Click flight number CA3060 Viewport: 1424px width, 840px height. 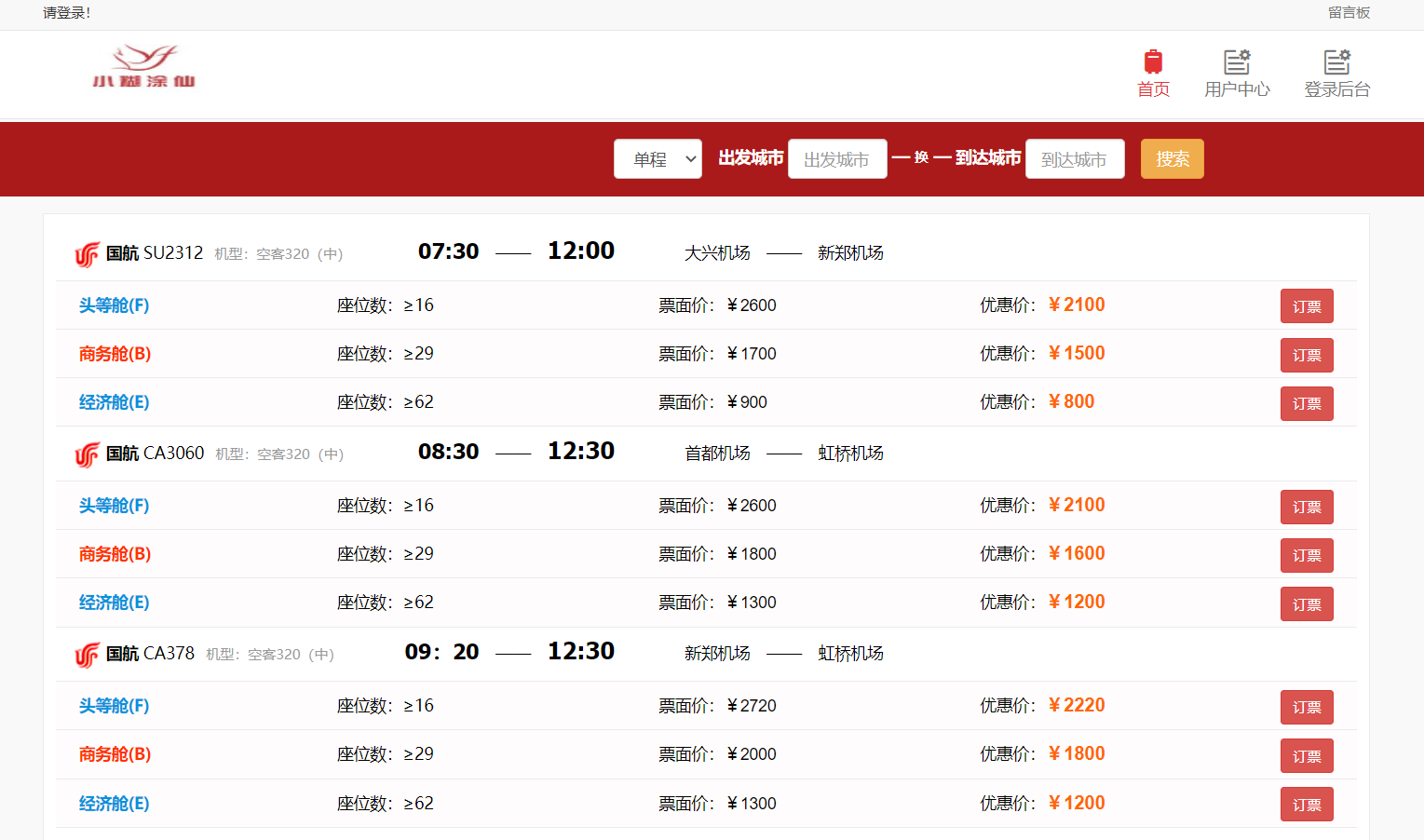[x=174, y=454]
